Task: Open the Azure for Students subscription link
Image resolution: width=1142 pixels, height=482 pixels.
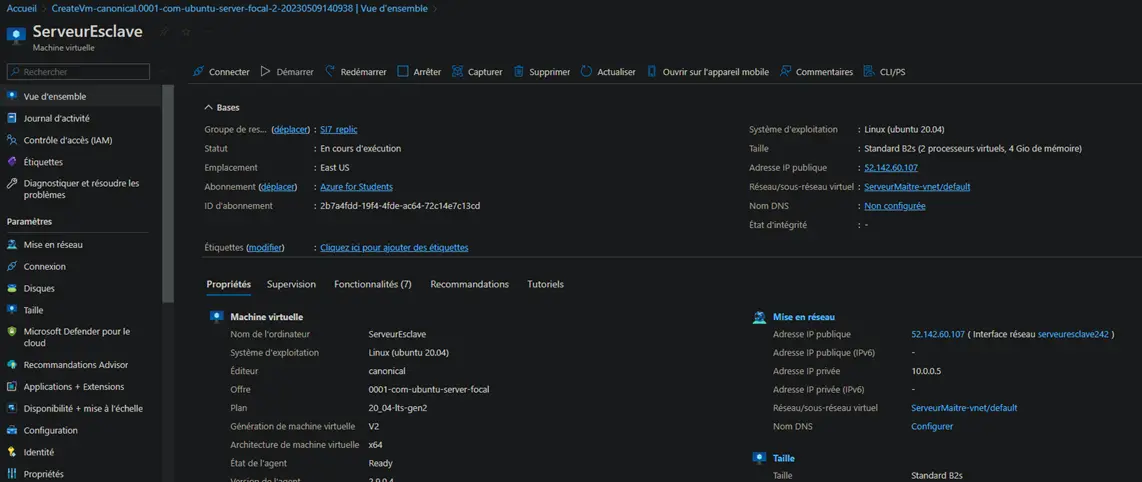Action: [x=357, y=186]
